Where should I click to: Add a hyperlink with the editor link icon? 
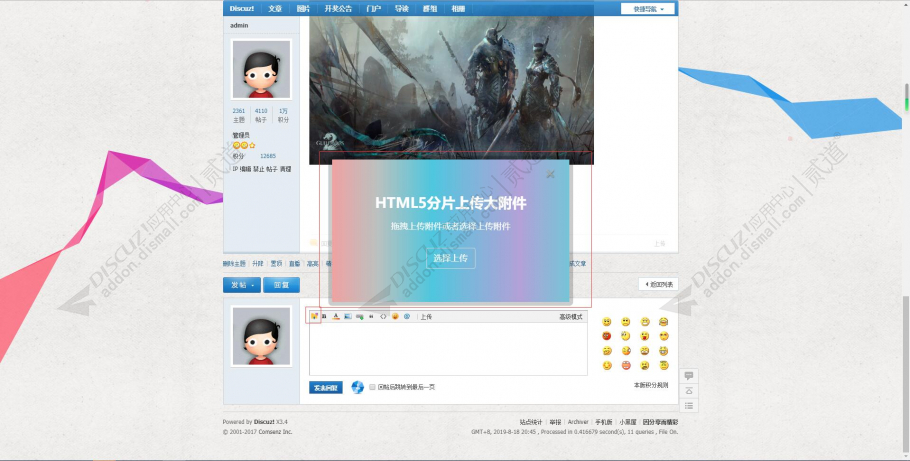point(360,316)
